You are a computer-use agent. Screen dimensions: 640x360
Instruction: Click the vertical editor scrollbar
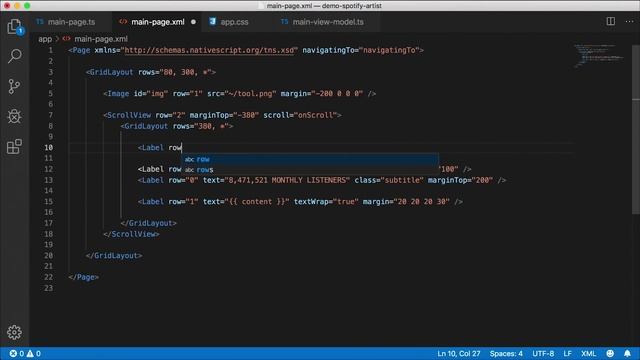636,129
